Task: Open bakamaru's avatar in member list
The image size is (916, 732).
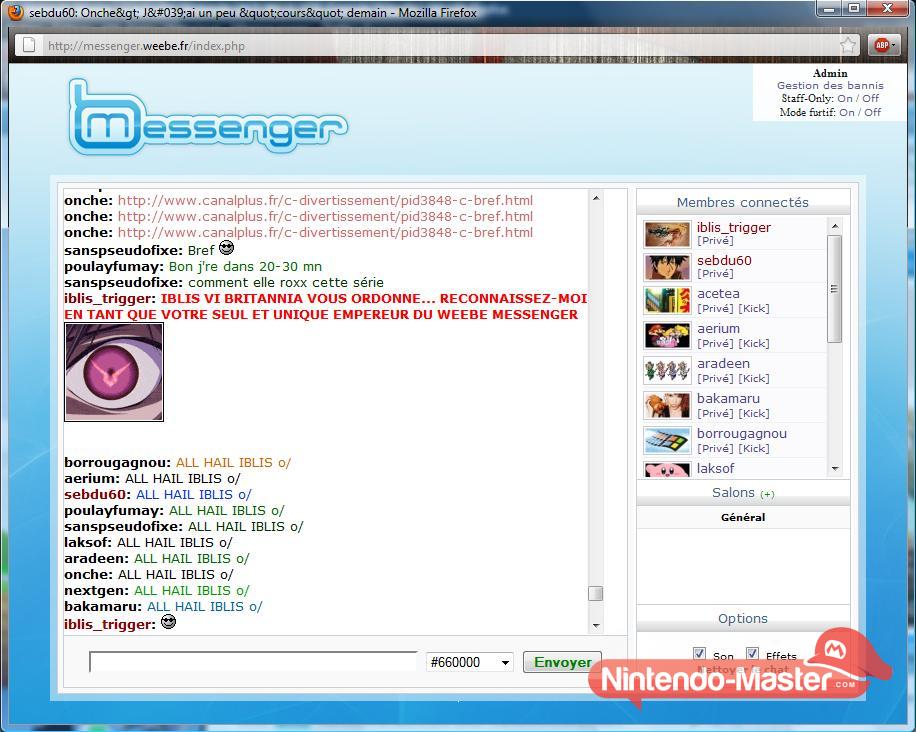Action: (x=667, y=406)
